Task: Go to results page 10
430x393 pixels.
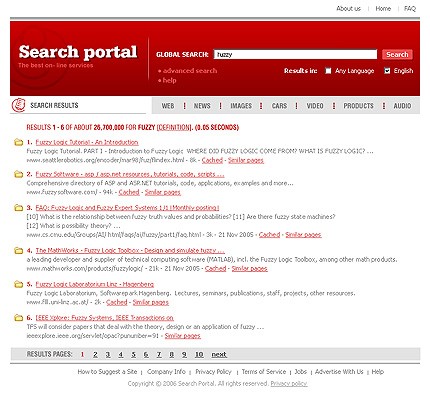Action: click(x=199, y=354)
